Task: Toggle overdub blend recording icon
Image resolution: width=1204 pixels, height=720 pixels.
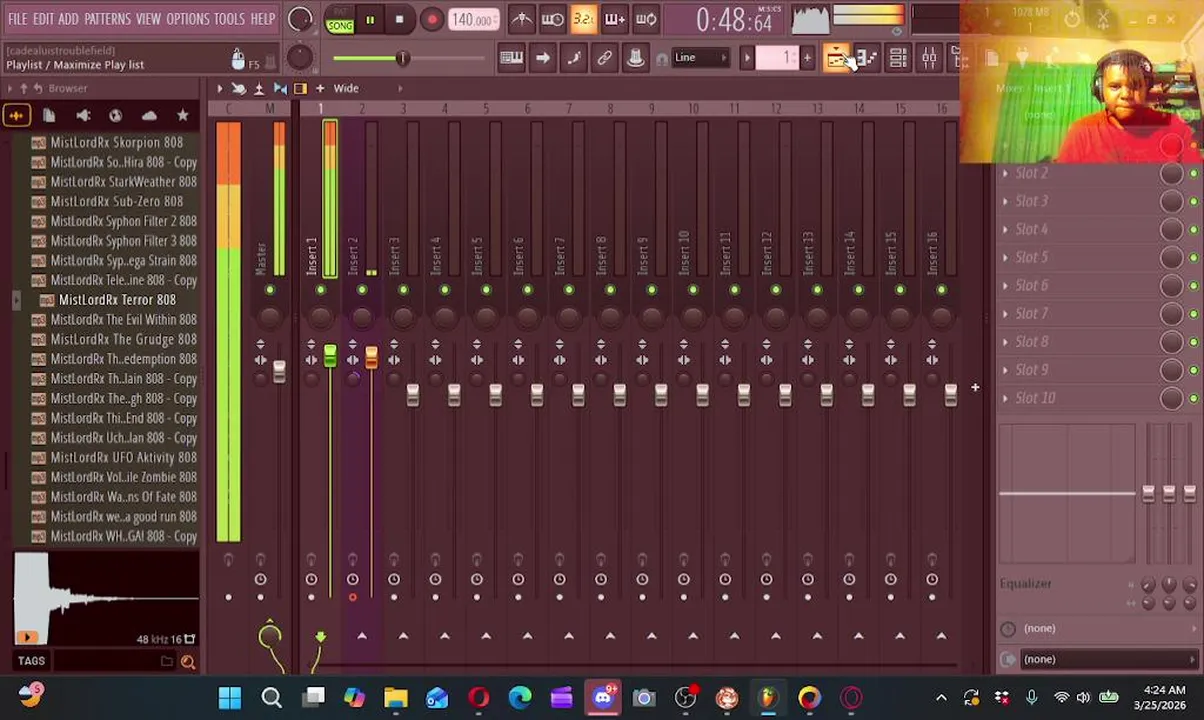Action: click(x=615, y=19)
